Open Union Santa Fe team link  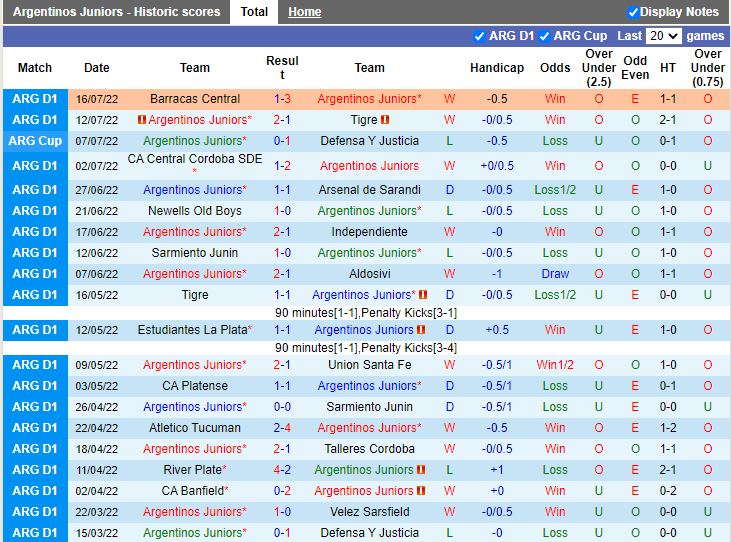[x=369, y=364]
